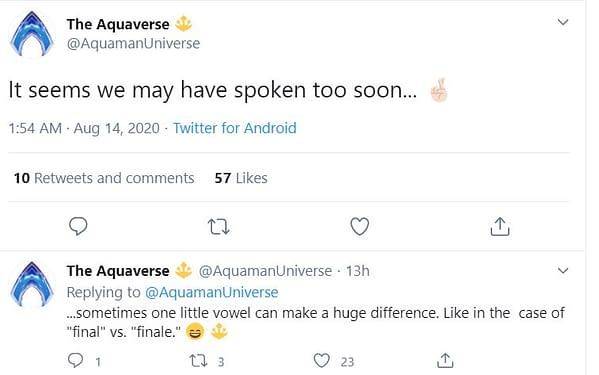The image size is (599, 375).
Task: Open The Aquaverse display name on main tweet
Action: [118, 24]
